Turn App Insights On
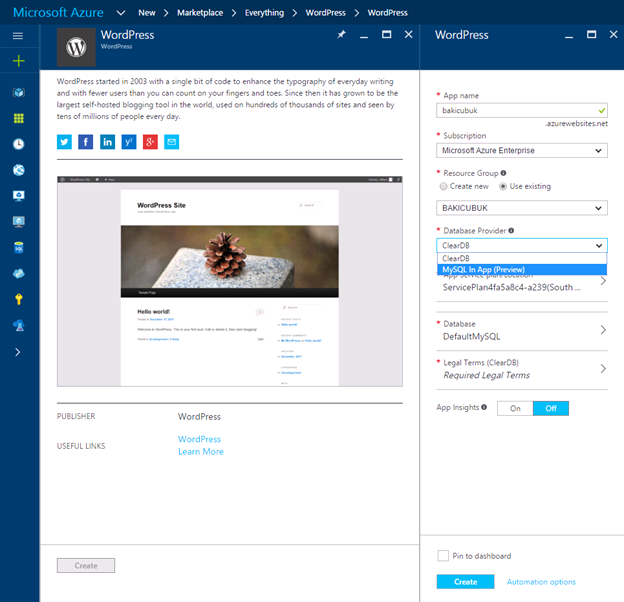The image size is (624, 602). coord(515,408)
